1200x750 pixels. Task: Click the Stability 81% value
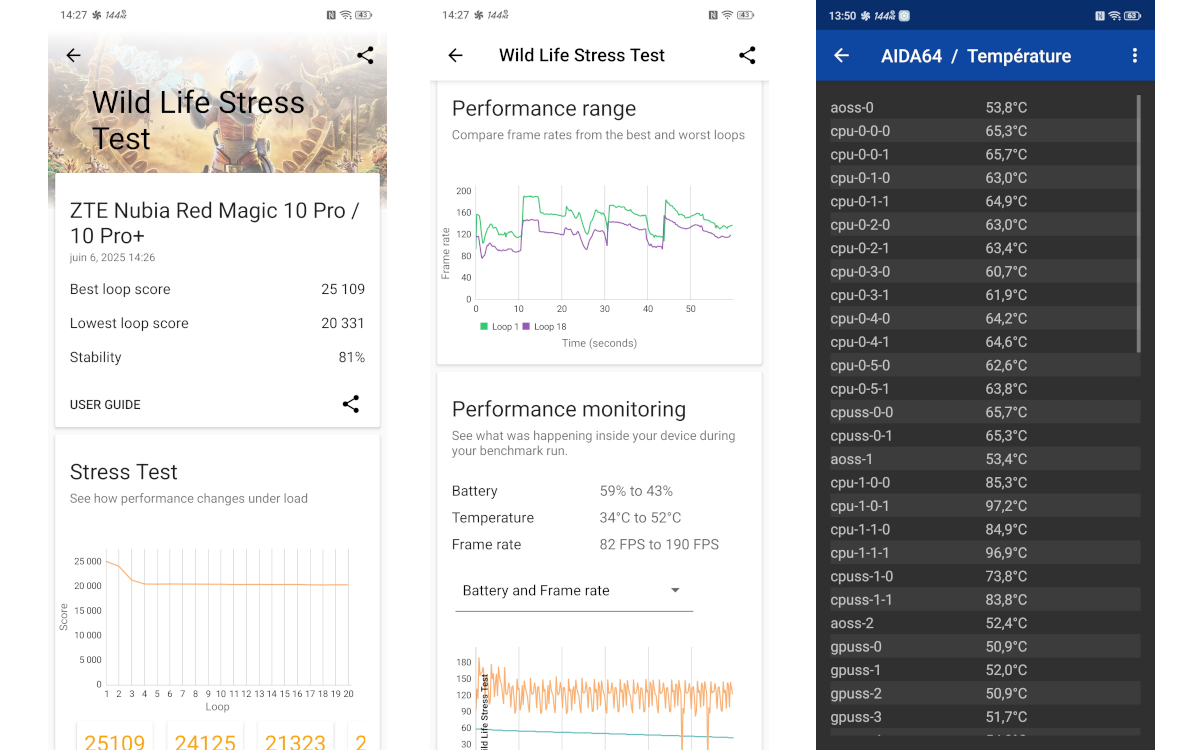[352, 357]
